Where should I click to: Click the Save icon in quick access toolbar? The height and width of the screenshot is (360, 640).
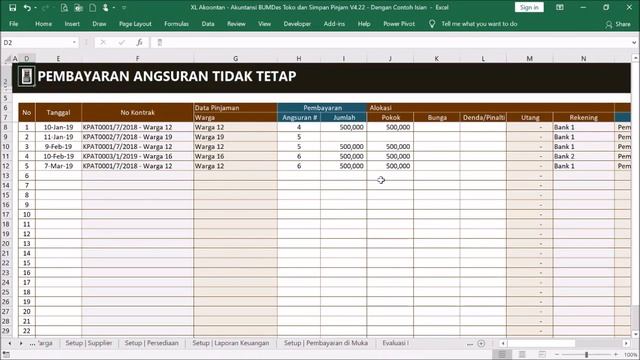(12, 7)
